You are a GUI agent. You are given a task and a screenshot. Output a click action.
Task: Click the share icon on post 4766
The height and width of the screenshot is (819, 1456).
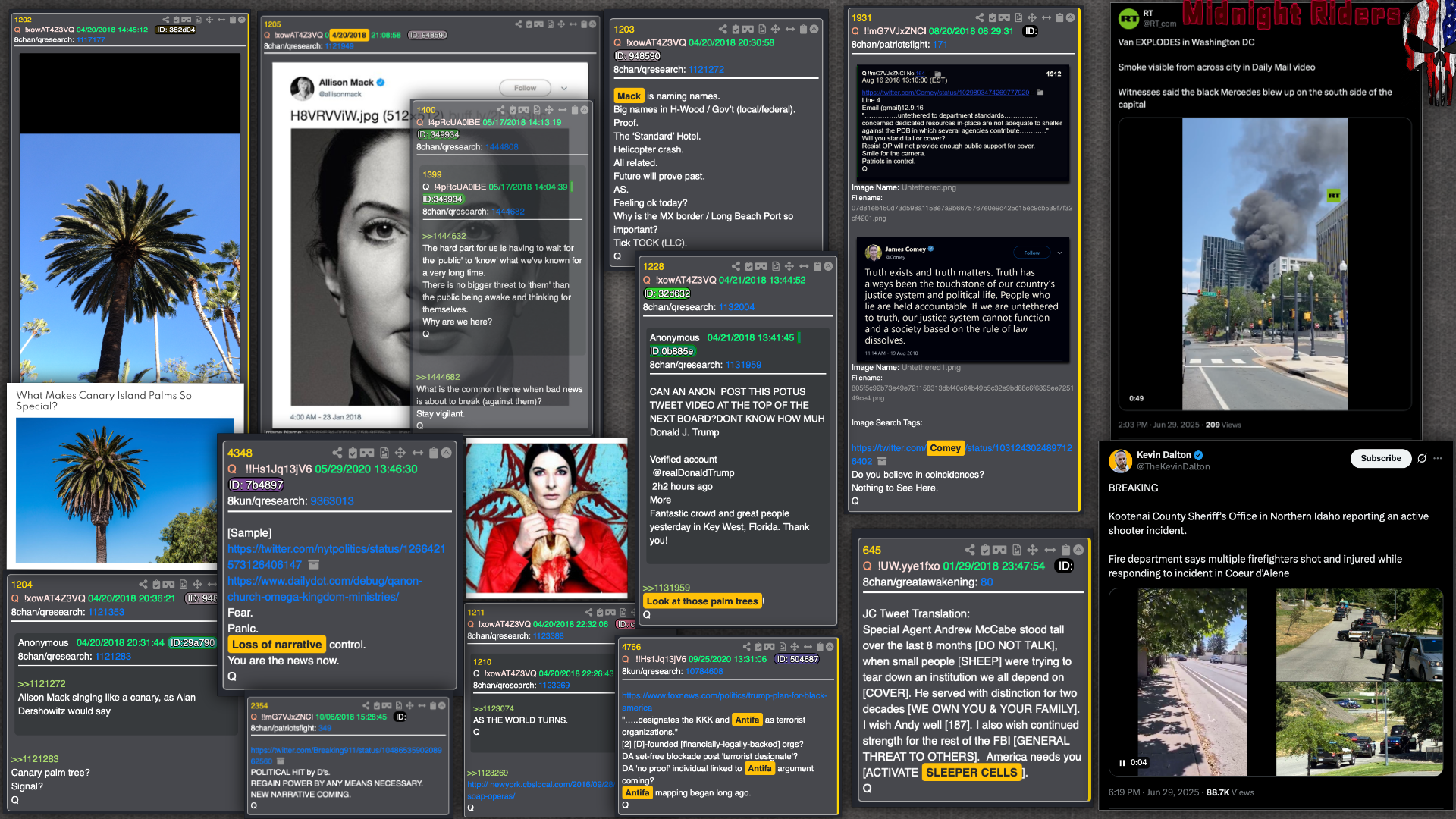(x=746, y=647)
